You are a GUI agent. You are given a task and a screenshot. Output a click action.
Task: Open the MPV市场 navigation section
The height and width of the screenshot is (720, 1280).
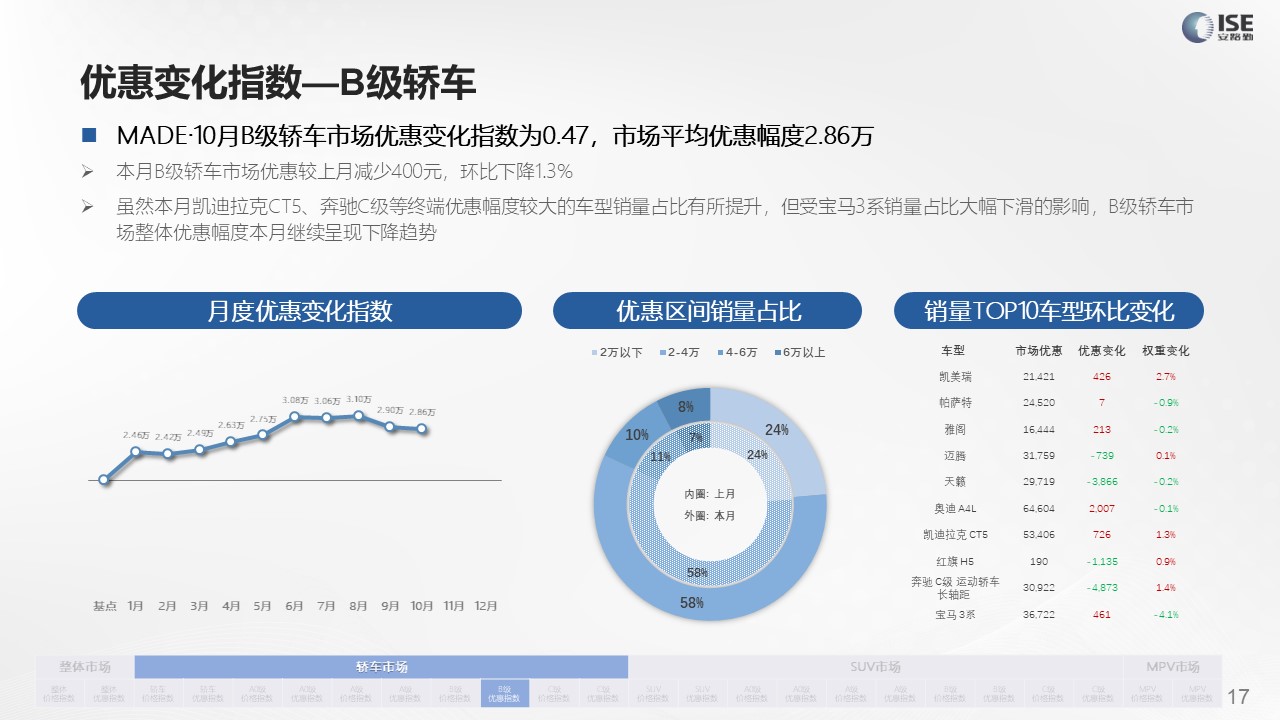tap(1173, 667)
